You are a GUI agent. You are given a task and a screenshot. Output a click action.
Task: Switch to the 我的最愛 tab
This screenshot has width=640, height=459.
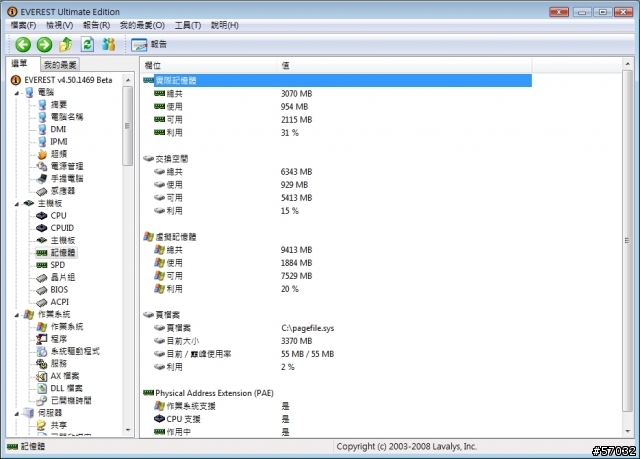[x=60, y=64]
